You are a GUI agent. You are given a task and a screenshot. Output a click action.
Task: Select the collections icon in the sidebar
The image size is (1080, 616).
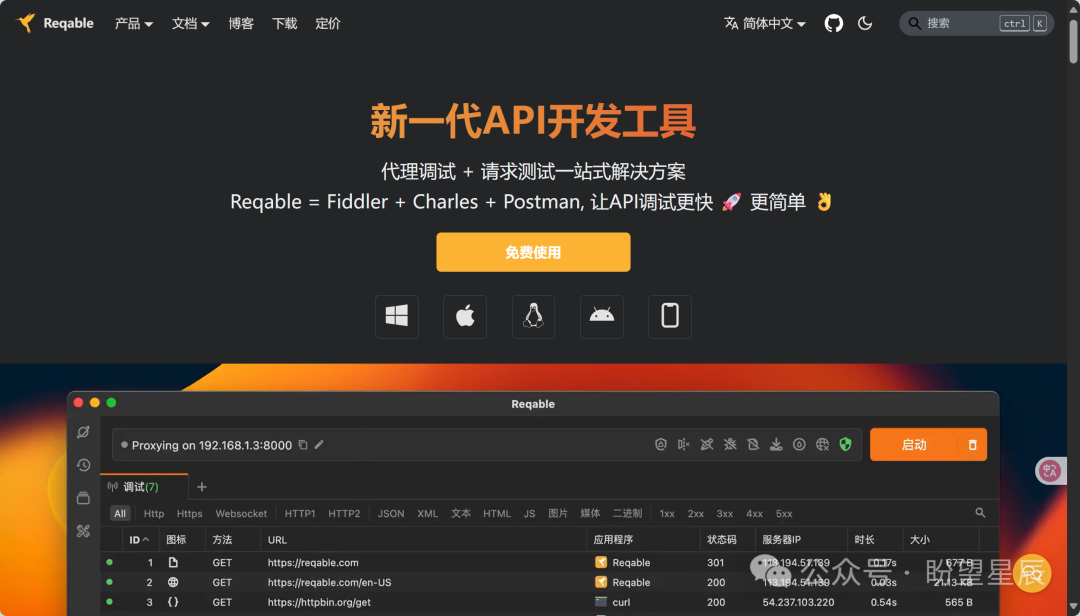click(x=84, y=497)
